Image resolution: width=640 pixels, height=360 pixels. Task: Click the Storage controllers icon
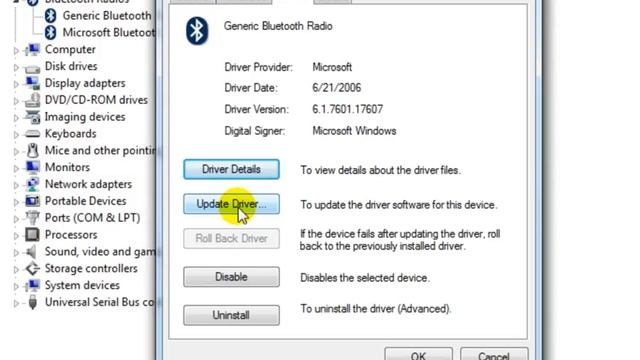tap(33, 269)
